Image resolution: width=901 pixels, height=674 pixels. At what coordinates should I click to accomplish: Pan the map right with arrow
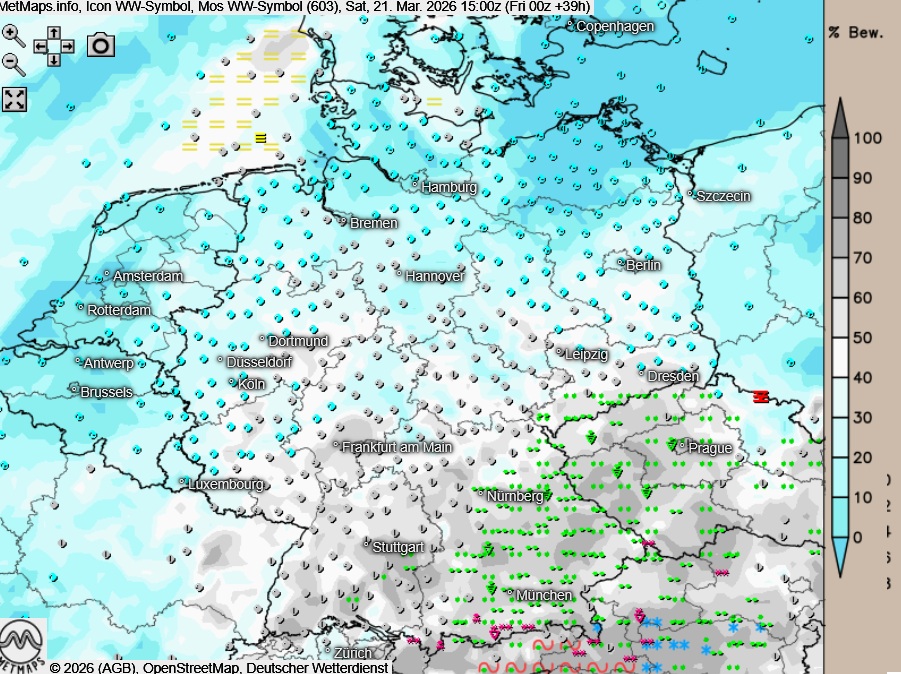(67, 46)
